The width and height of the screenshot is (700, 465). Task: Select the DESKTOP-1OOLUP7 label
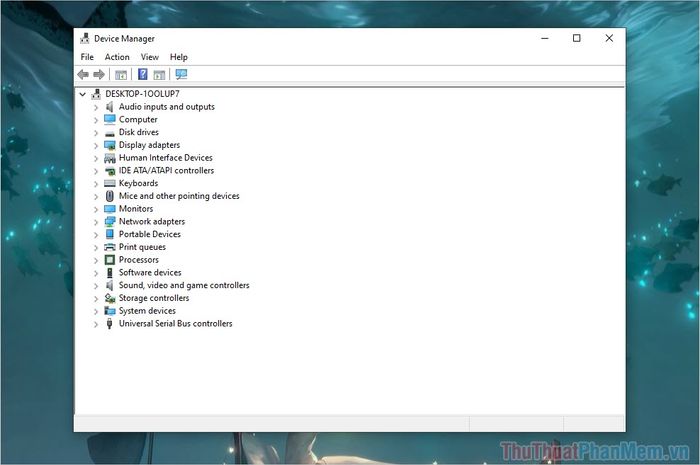[142, 94]
